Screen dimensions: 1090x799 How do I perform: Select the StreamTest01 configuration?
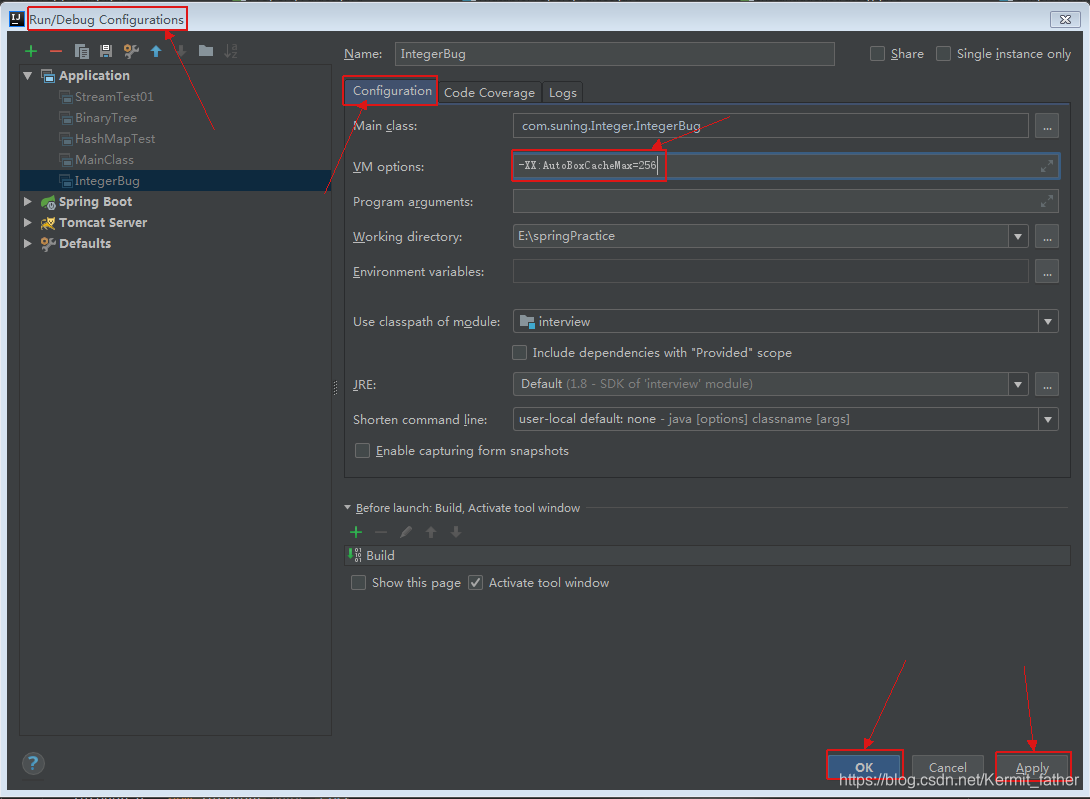tap(114, 97)
